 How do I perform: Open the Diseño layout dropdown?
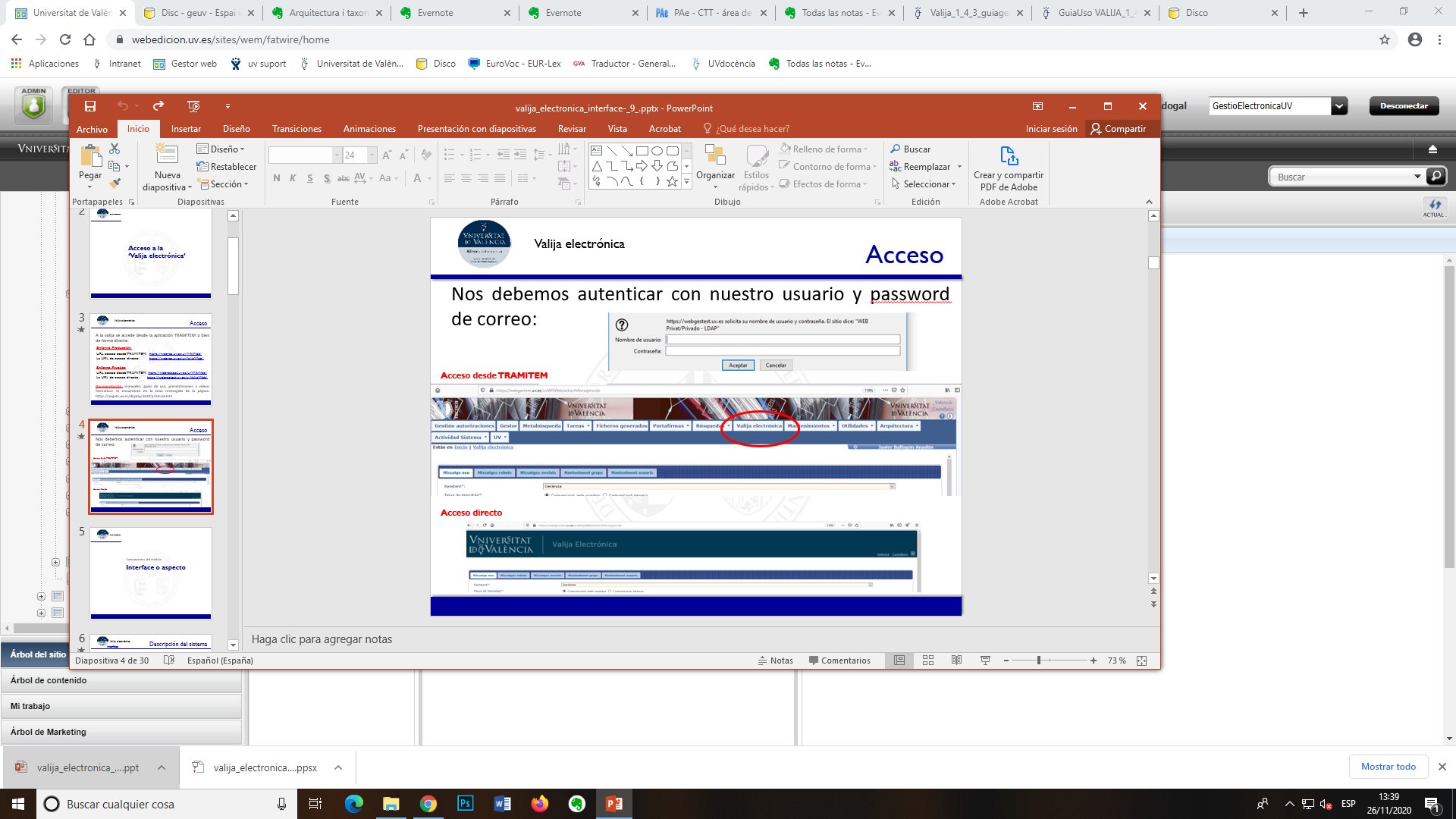221,149
